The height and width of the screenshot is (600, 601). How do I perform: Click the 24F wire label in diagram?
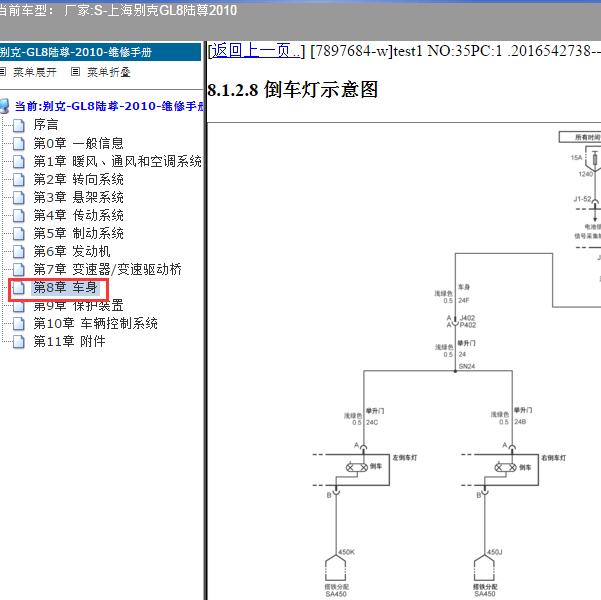(x=464, y=300)
